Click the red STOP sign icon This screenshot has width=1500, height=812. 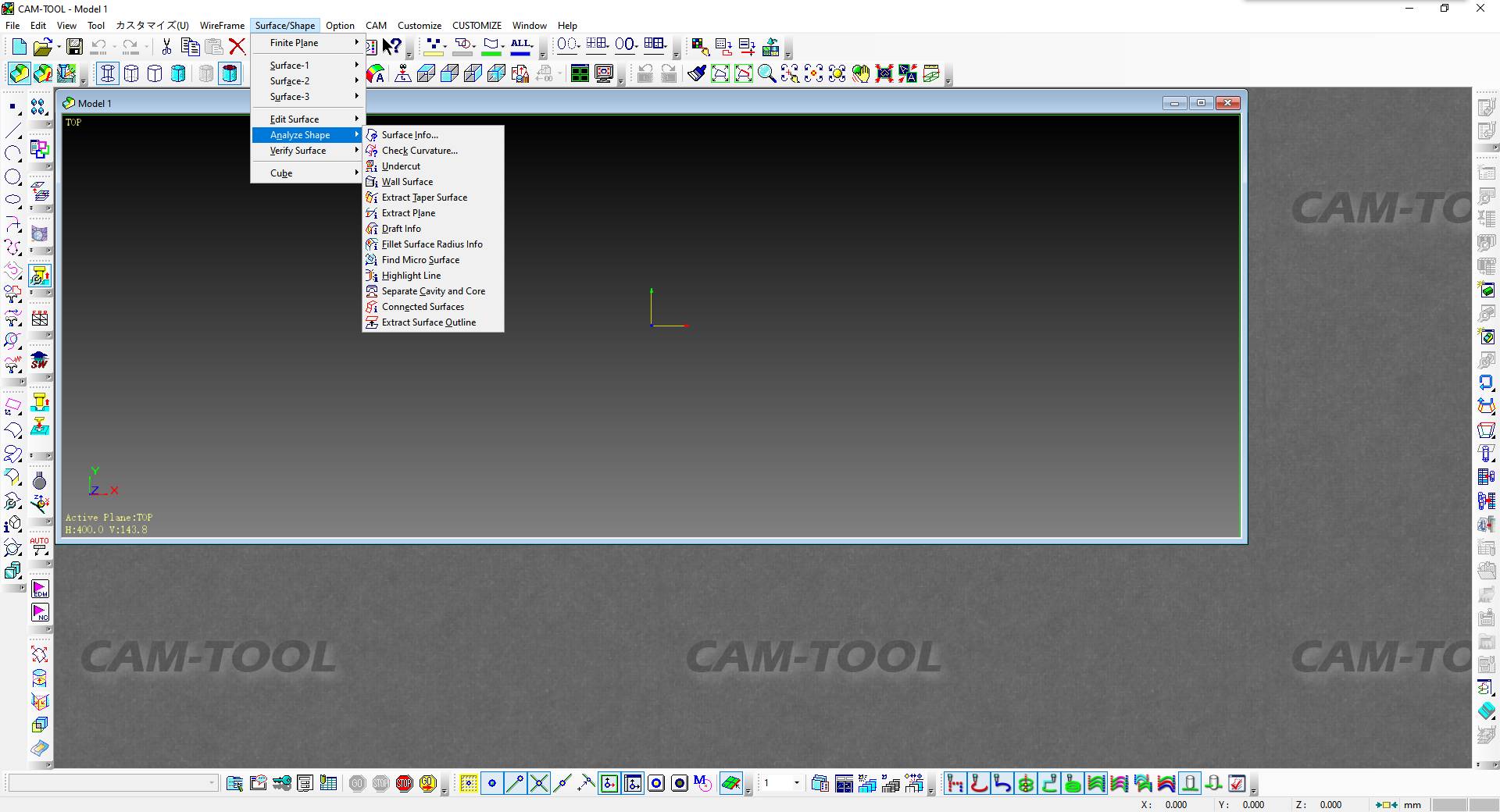[x=404, y=783]
